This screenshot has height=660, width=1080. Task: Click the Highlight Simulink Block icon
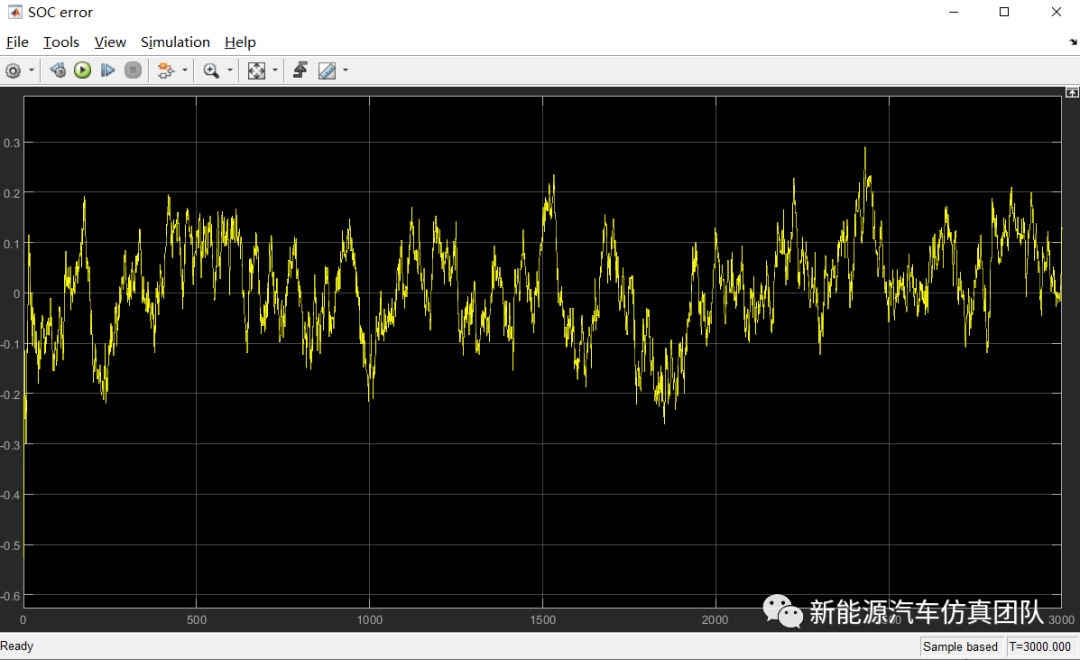[x=165, y=70]
